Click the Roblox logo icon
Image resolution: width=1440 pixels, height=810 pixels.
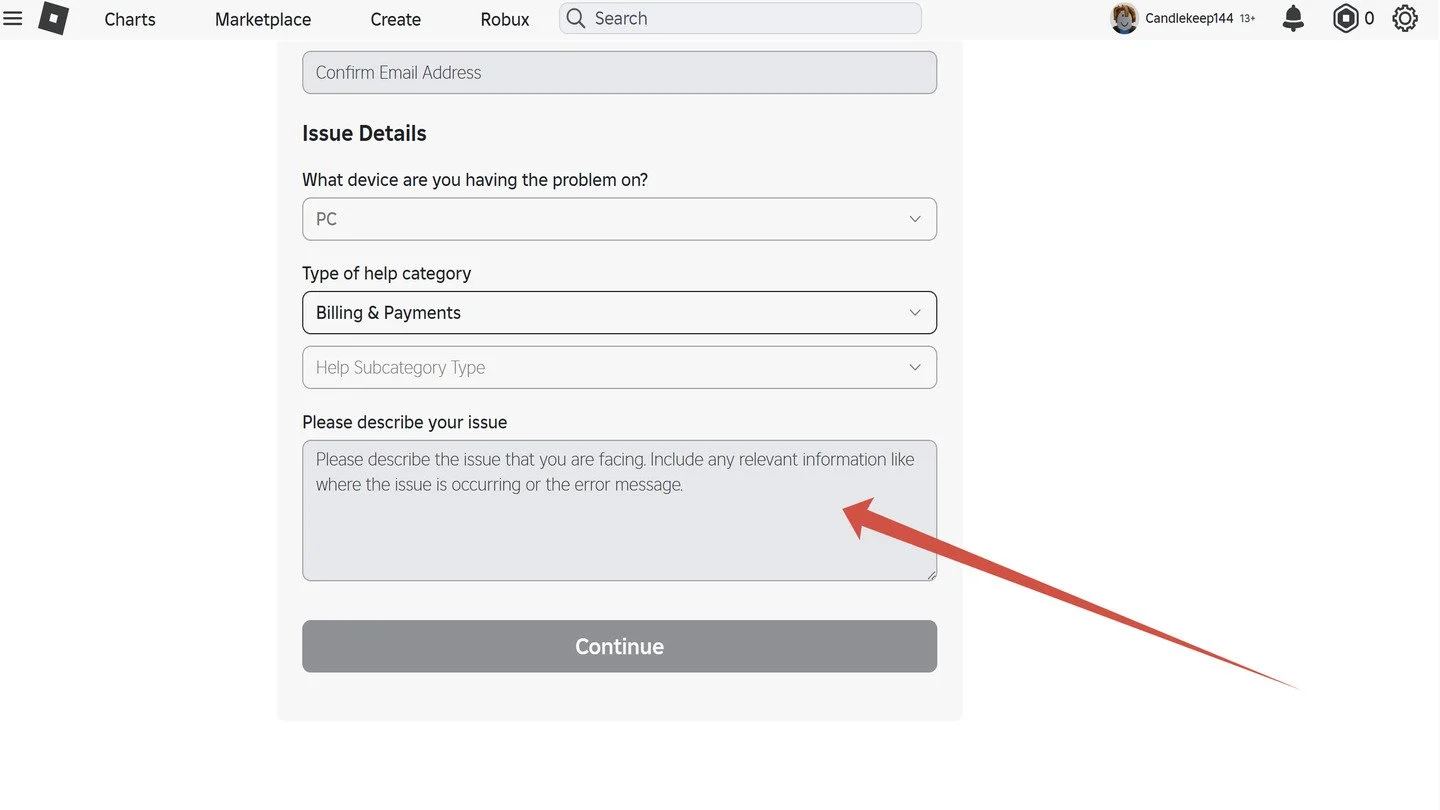pyautogui.click(x=53, y=18)
